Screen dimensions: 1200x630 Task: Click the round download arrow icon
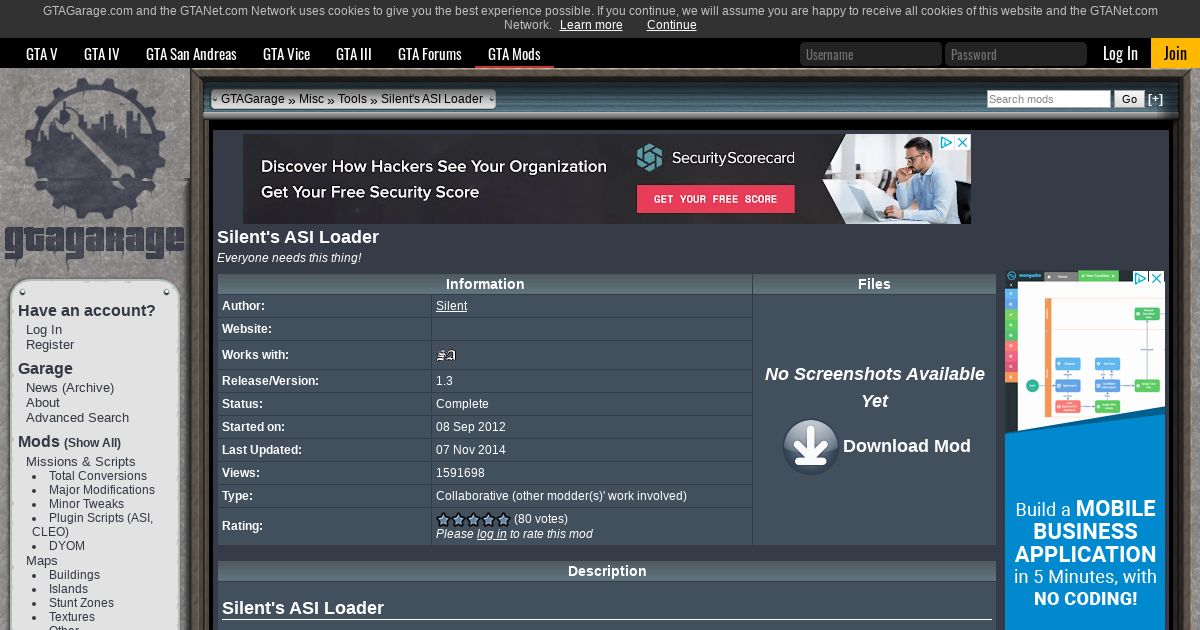[x=810, y=446]
